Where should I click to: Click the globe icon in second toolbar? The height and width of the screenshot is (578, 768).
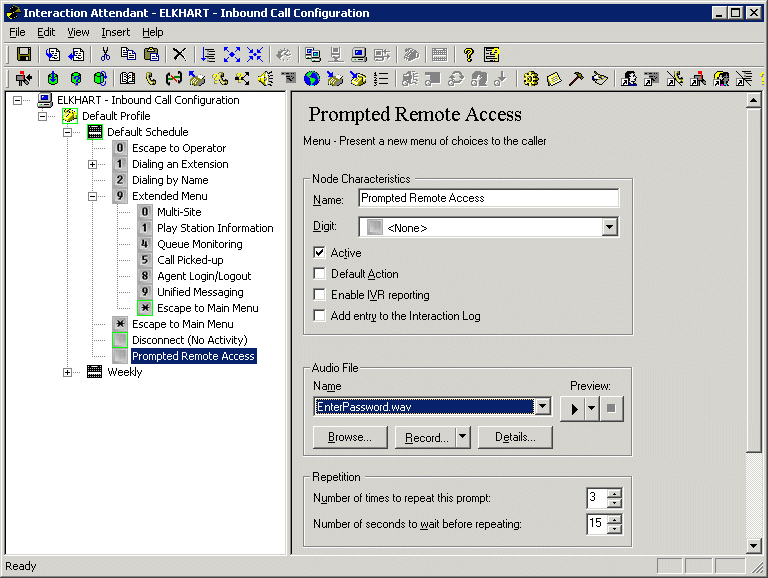(312, 78)
